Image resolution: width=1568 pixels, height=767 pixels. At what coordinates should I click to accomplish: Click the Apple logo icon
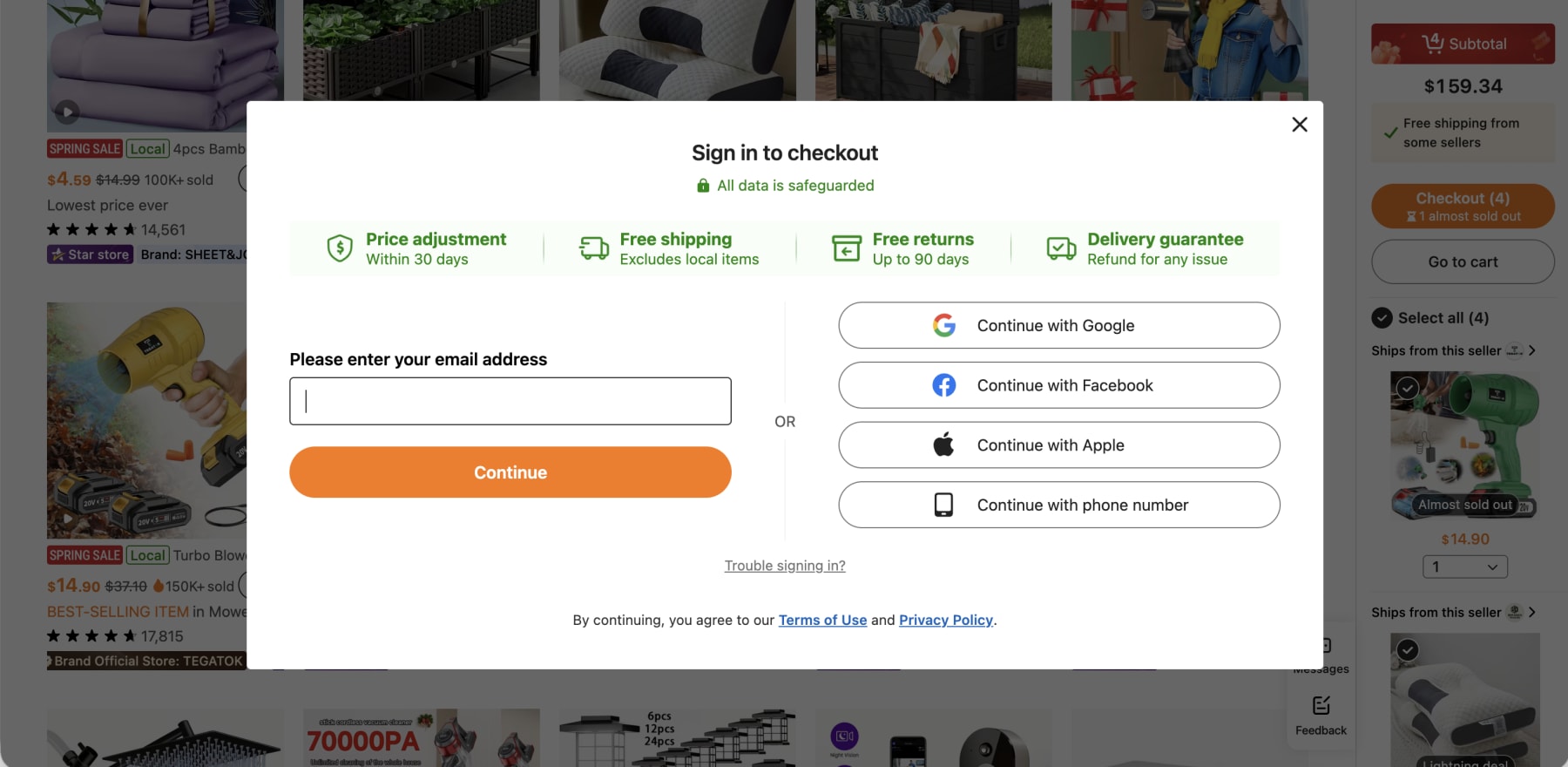click(943, 445)
